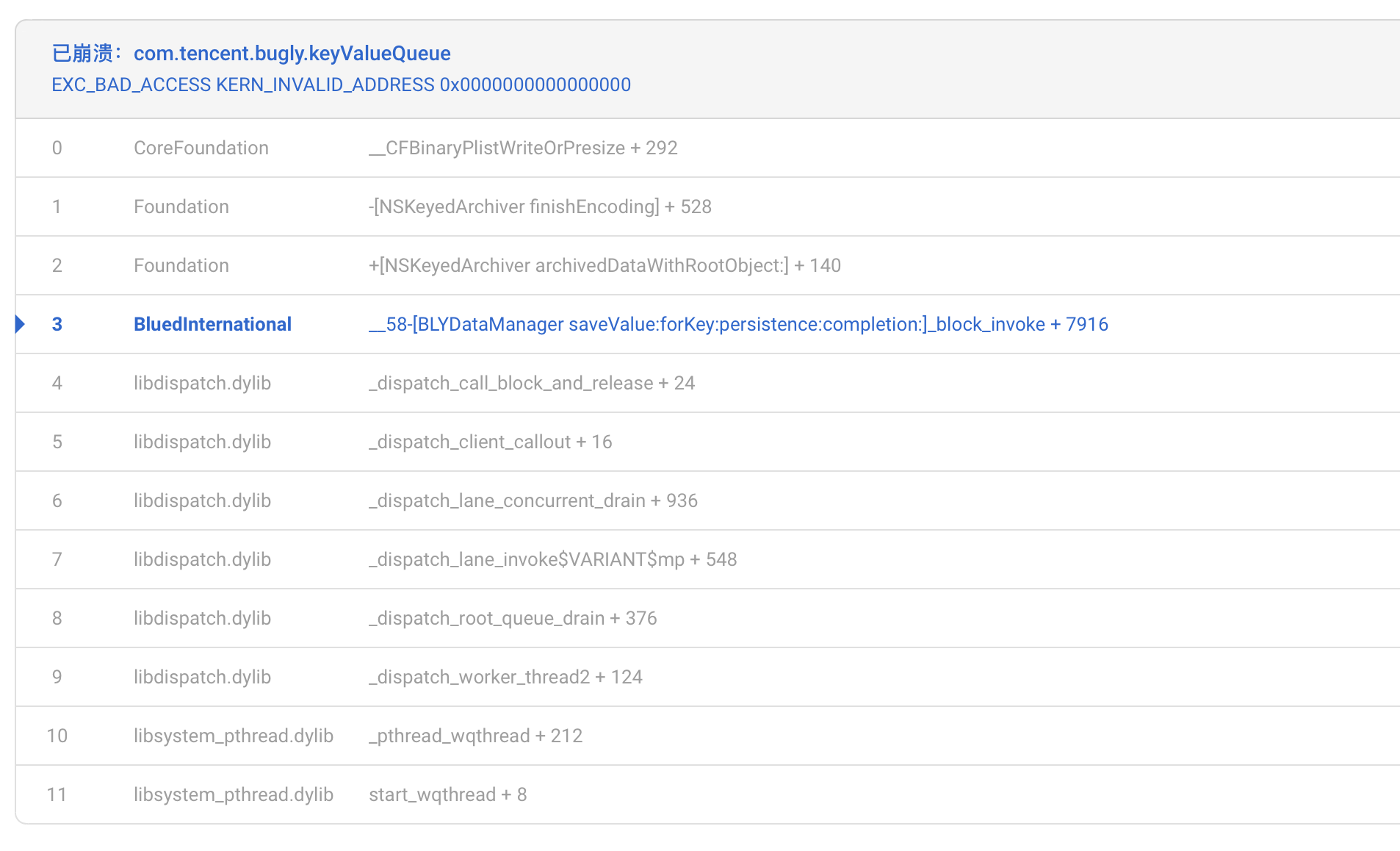Select the _dispatch_root_queue_drain row
Image resolution: width=1400 pixels, height=851 pixels.
click(513, 618)
